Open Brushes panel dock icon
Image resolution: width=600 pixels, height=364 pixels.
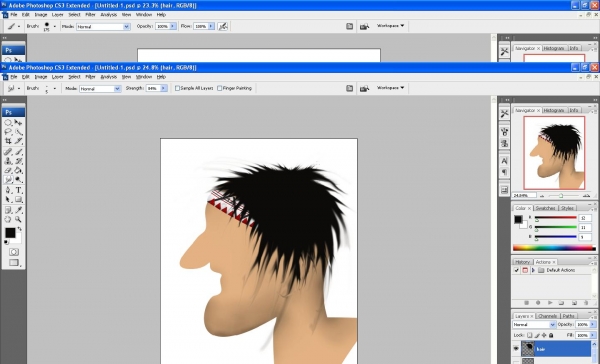[504, 132]
